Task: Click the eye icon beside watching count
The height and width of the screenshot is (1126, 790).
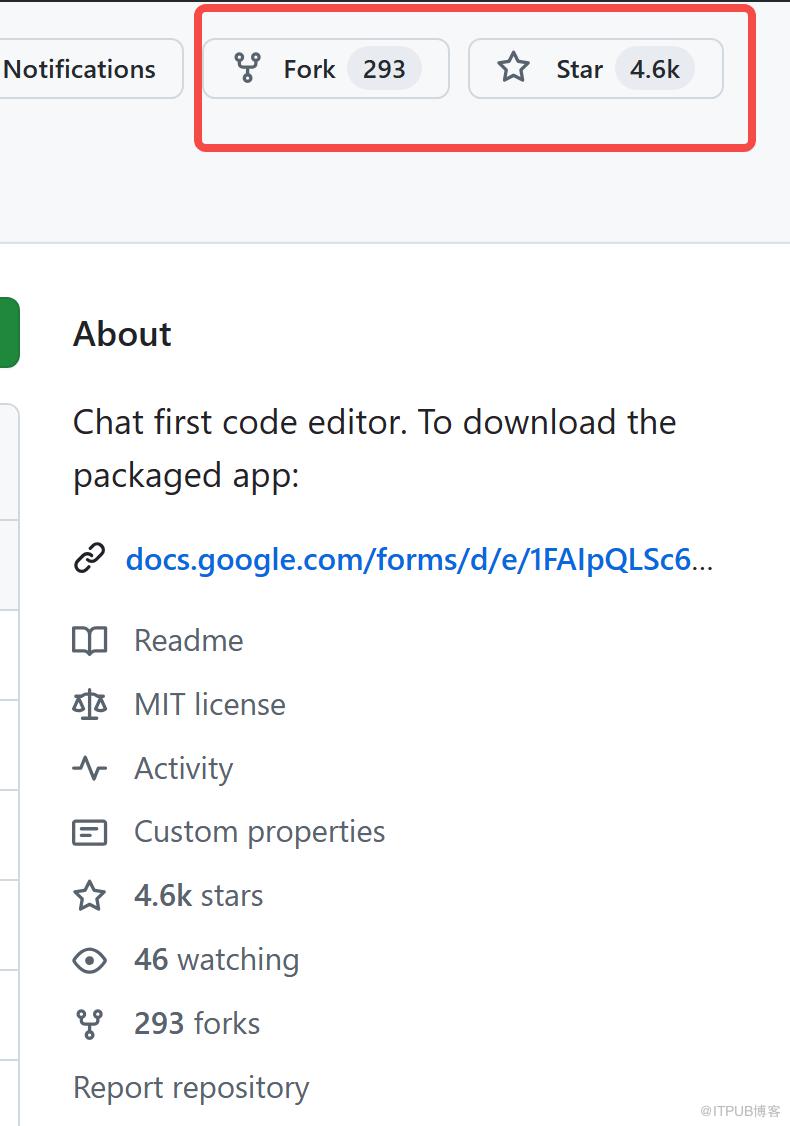Action: point(90,960)
